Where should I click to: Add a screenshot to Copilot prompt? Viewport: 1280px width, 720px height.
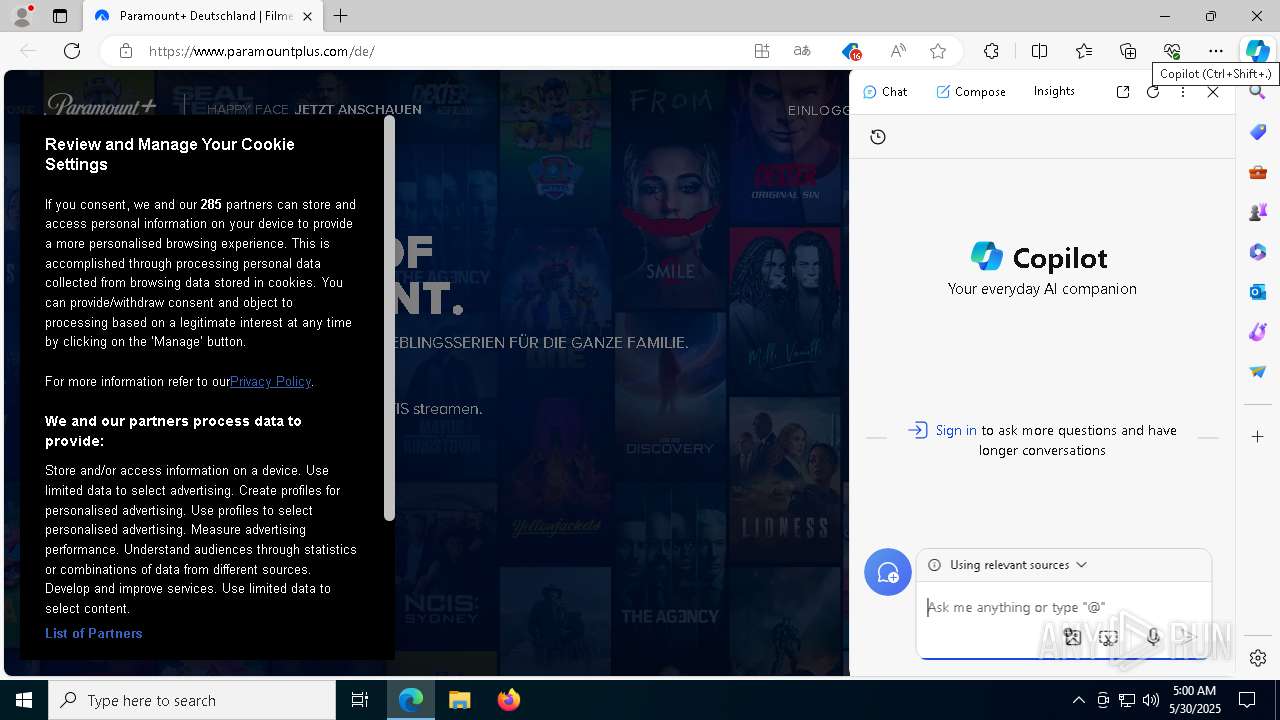pyautogui.click(x=1109, y=637)
